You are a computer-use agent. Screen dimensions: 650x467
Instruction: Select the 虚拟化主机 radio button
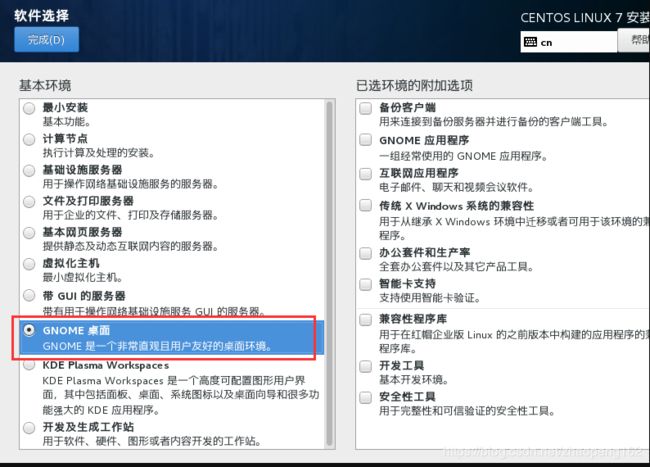[x=29, y=264]
